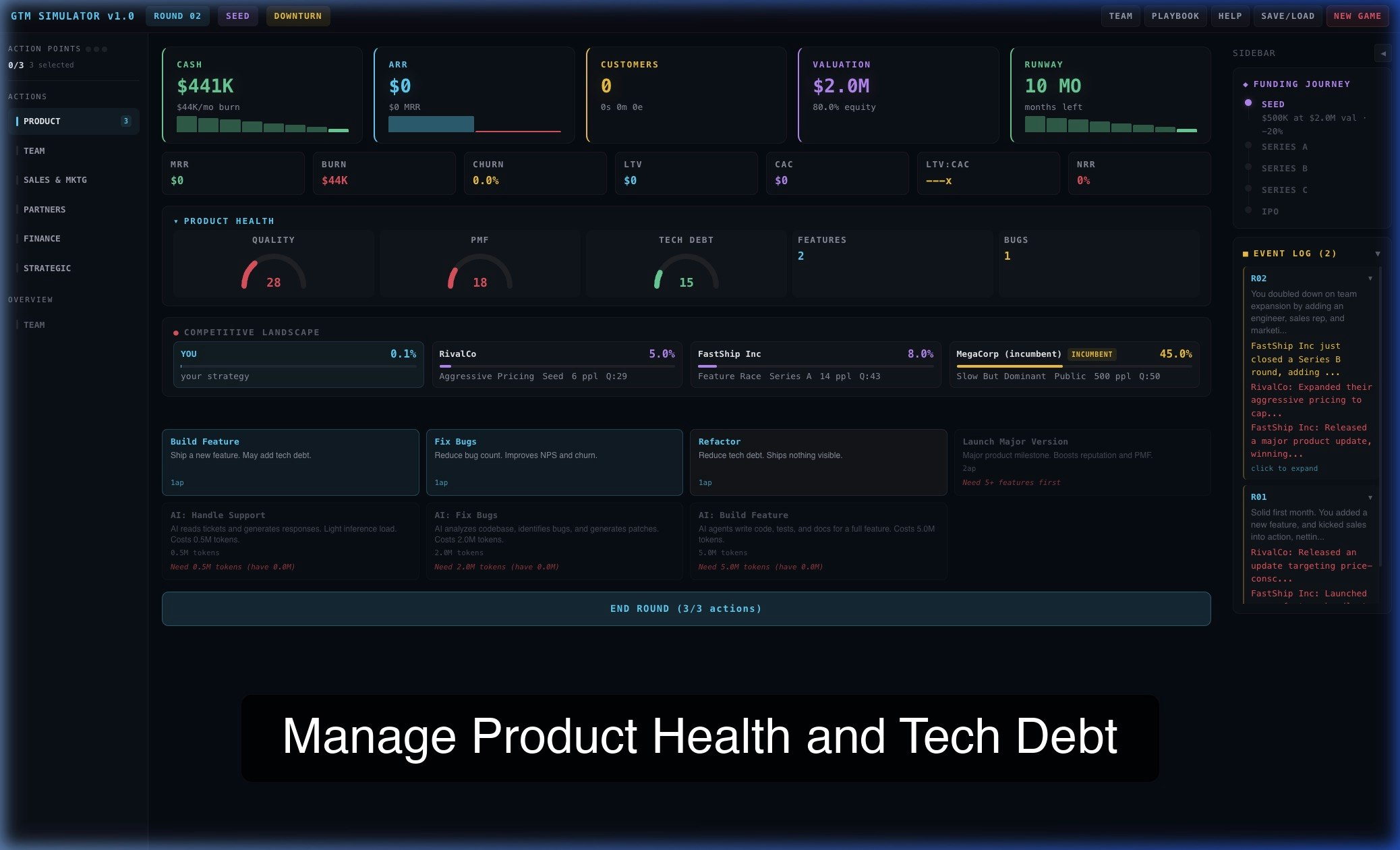The width and height of the screenshot is (1400, 850).
Task: Toggle the Fix Bugs action card
Action: point(554,462)
